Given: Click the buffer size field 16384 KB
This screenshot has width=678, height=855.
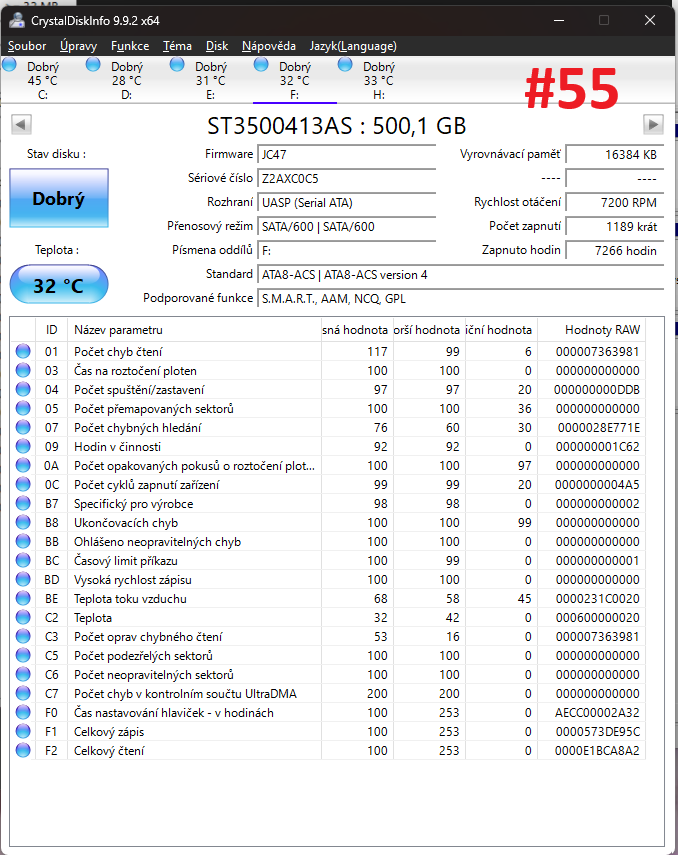Looking at the screenshot, I should pos(615,154).
